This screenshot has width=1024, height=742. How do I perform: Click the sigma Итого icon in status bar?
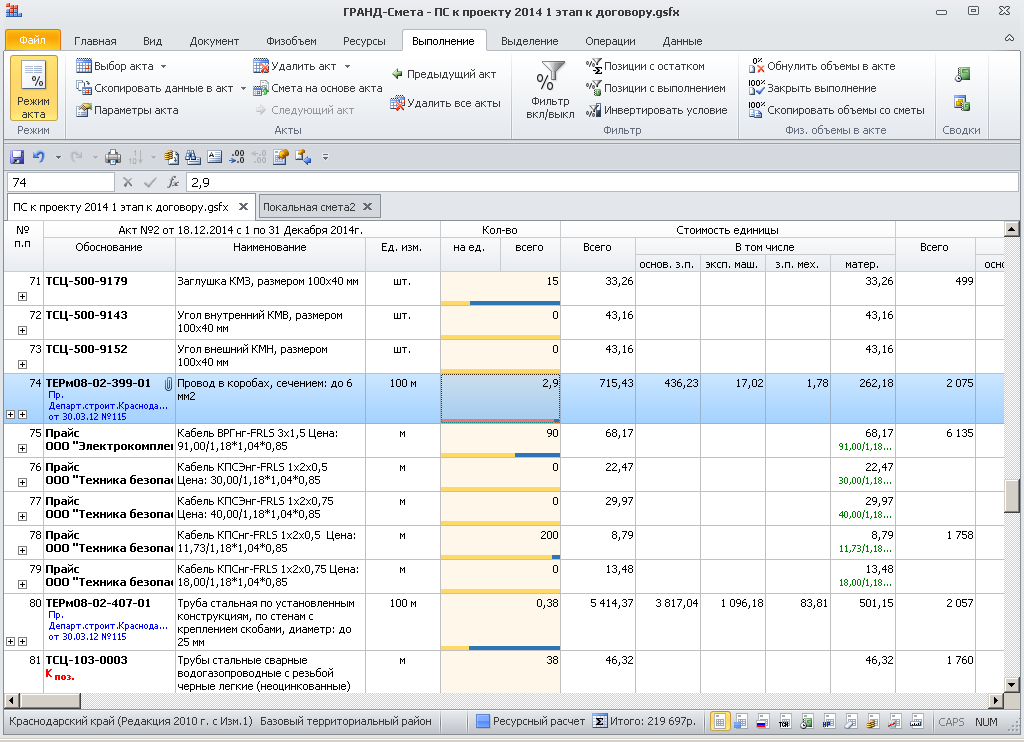[x=600, y=721]
